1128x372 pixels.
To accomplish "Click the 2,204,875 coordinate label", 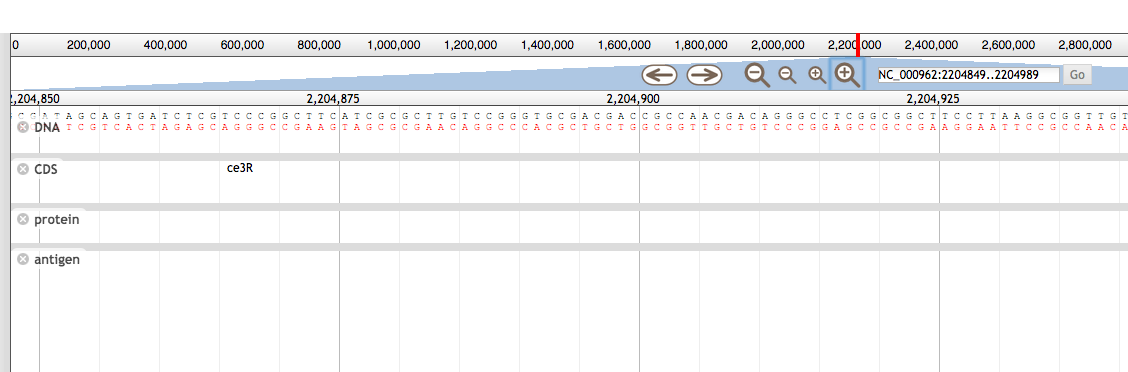I will [x=333, y=99].
